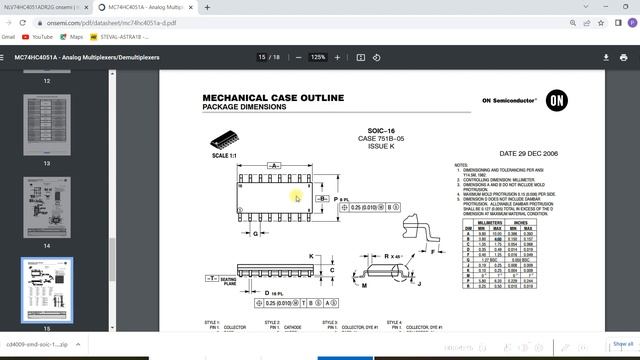Rotate the PDF counterclockwise
This screenshot has width=640, height=360.
[x=376, y=58]
